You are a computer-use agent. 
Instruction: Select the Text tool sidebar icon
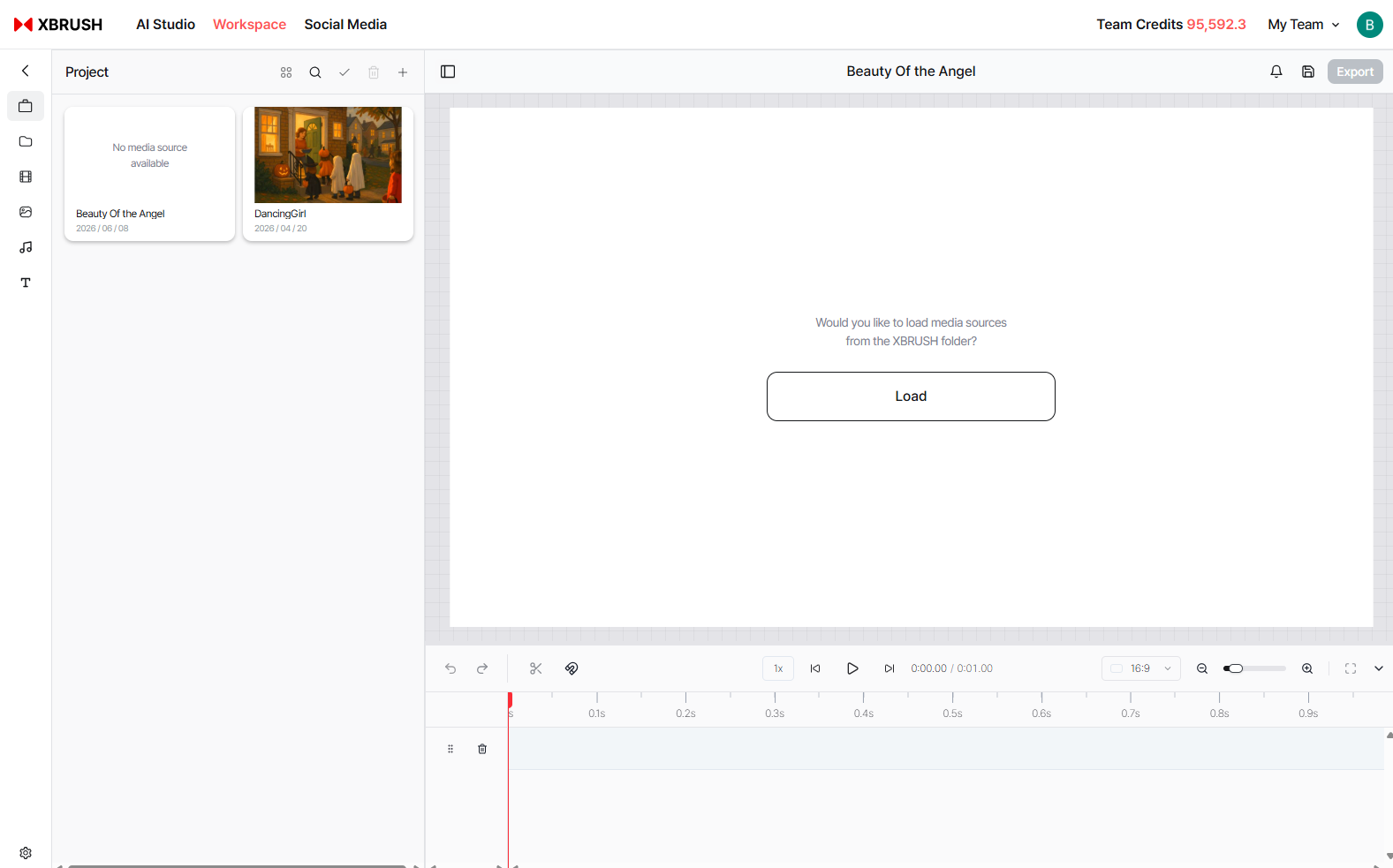26,283
